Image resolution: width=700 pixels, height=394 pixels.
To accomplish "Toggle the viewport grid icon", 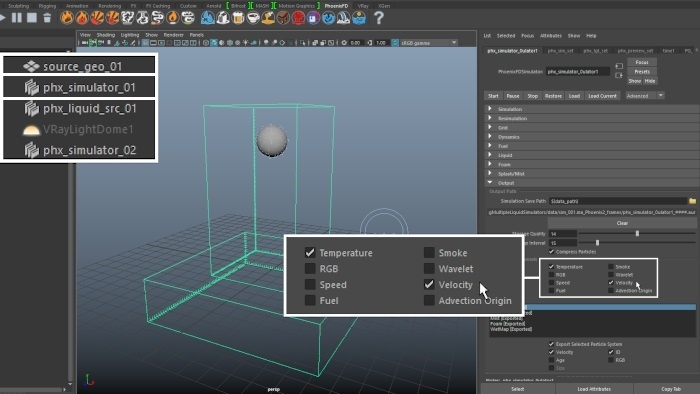I will coord(146,43).
